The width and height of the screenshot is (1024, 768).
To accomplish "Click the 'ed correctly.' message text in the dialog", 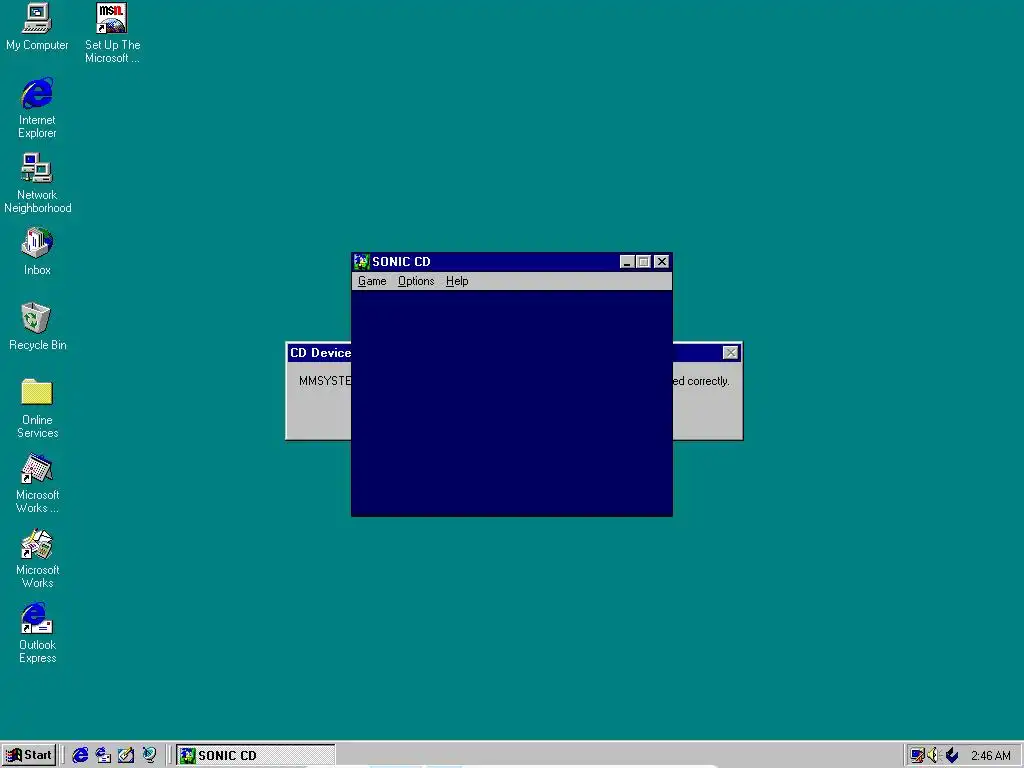I will pos(701,381).
